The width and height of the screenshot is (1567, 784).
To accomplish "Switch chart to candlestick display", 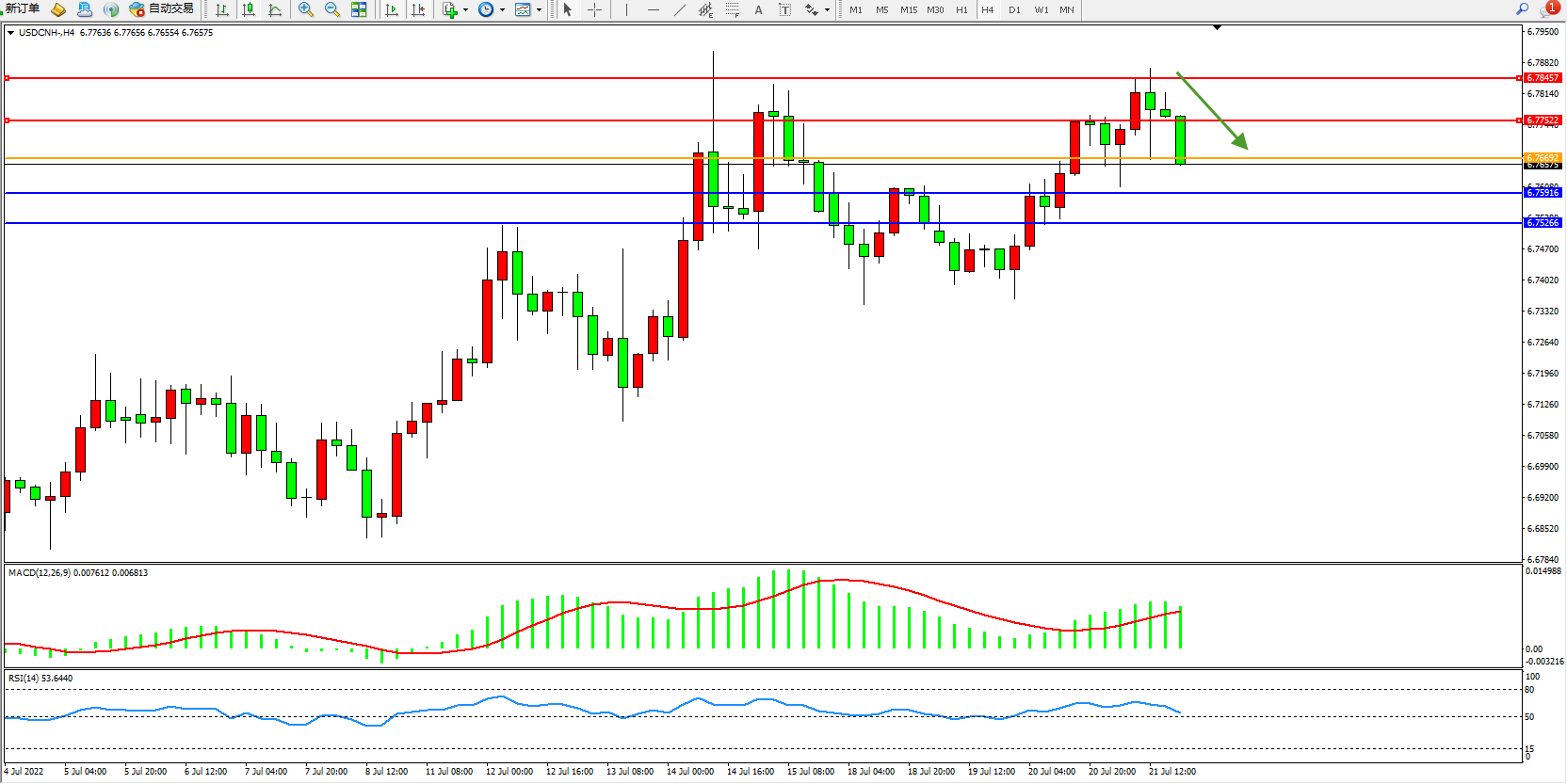I will (249, 9).
